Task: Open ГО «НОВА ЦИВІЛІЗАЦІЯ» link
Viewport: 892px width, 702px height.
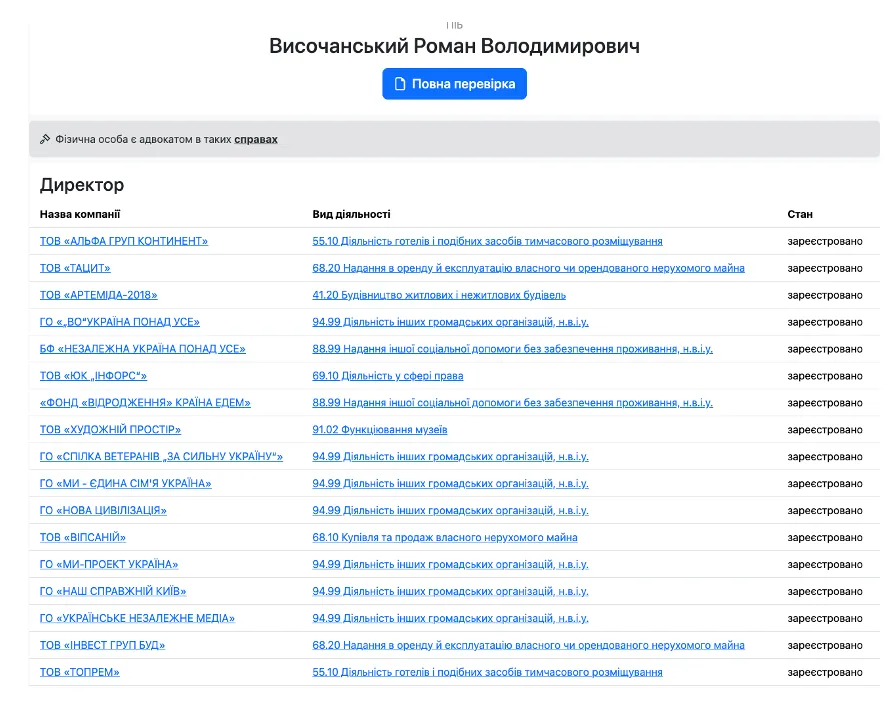Action: (103, 510)
